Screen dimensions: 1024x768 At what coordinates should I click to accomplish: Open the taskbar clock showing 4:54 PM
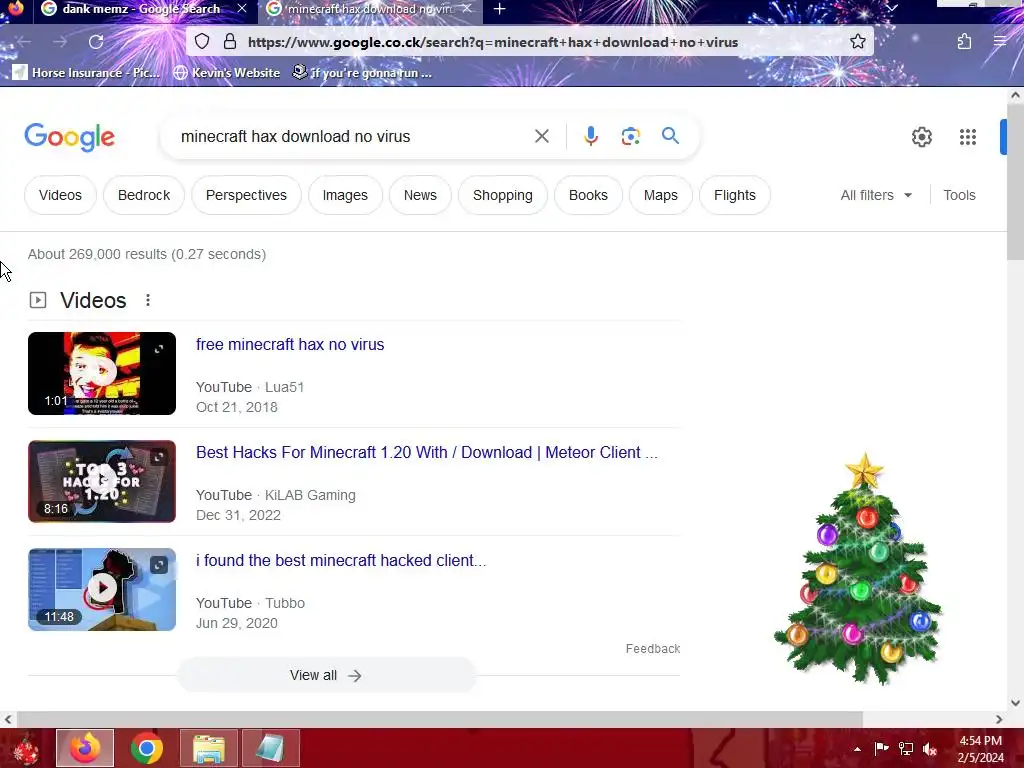(x=980, y=749)
